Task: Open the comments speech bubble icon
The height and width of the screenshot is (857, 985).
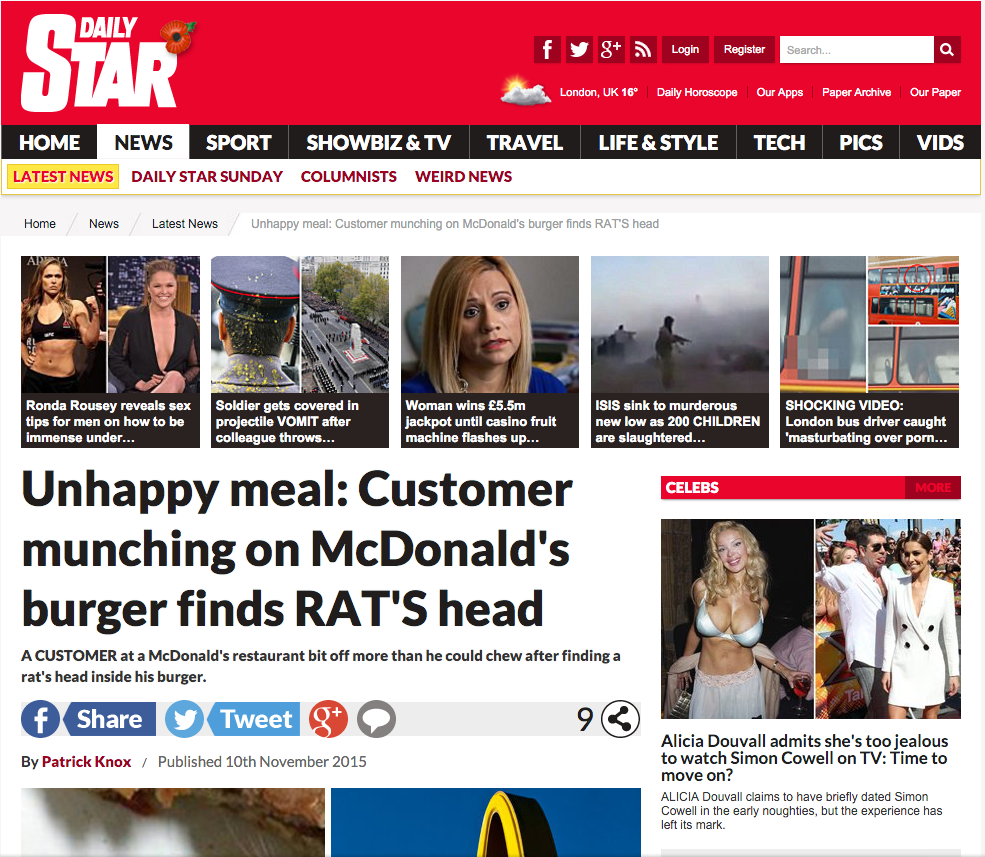Action: (x=376, y=719)
